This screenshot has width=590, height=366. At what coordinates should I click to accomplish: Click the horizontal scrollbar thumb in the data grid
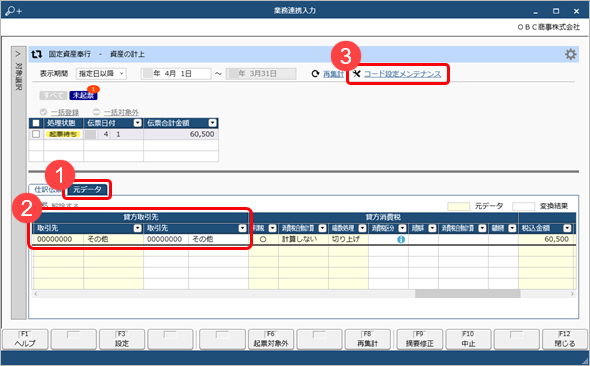pos(468,294)
